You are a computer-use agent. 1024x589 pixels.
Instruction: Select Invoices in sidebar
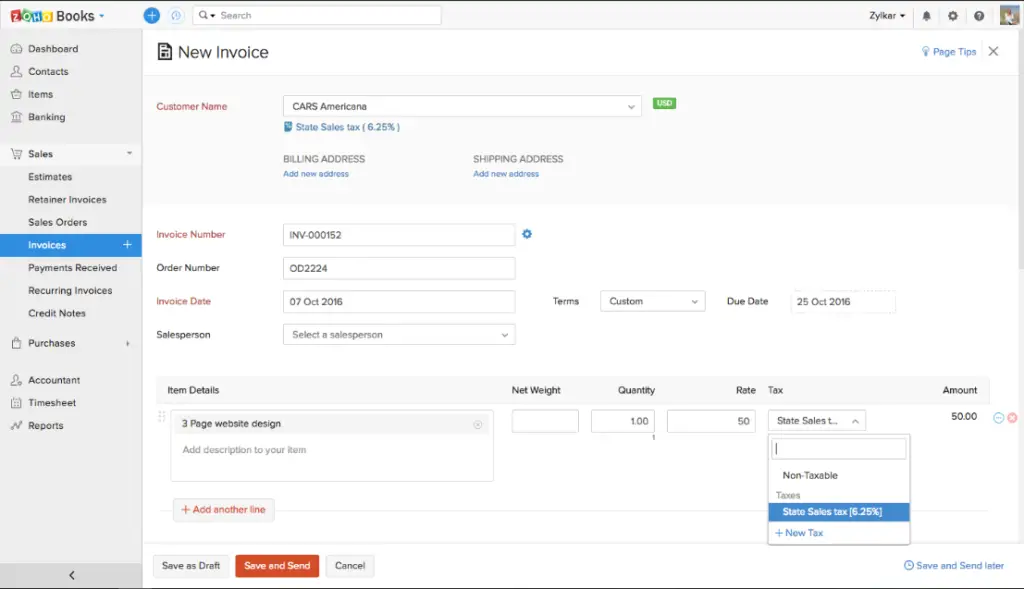coord(46,245)
